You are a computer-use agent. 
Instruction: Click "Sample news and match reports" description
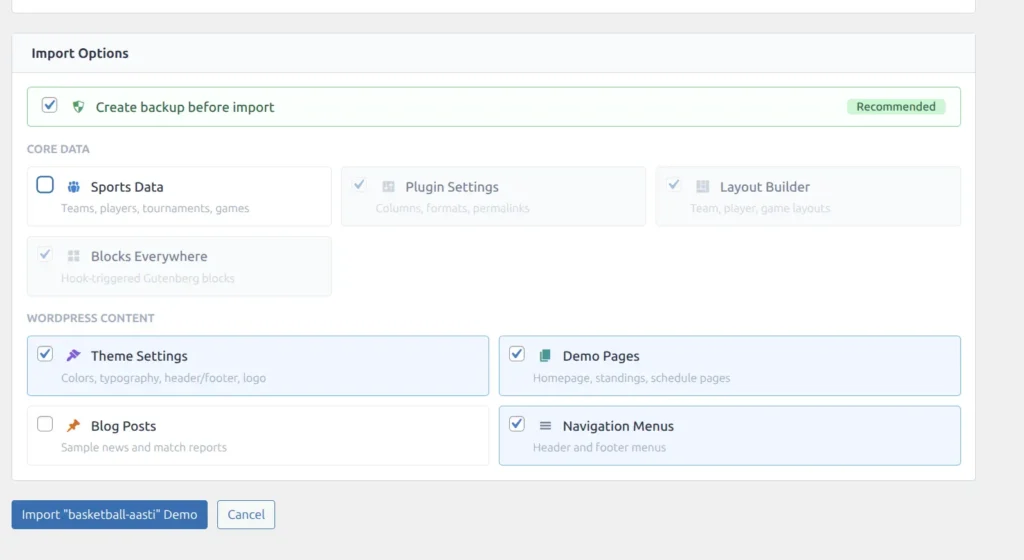click(144, 447)
